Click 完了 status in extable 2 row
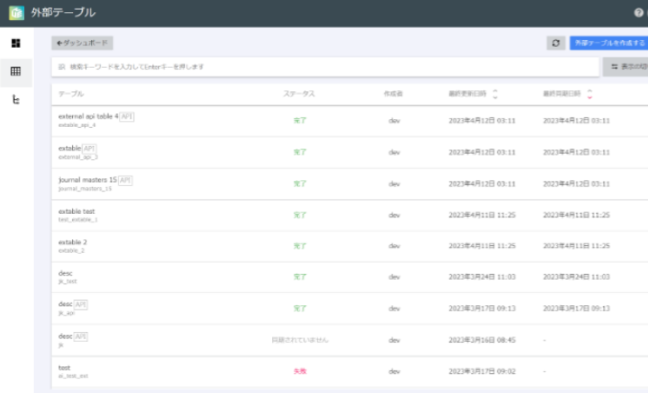648x393 pixels. pyautogui.click(x=300, y=246)
